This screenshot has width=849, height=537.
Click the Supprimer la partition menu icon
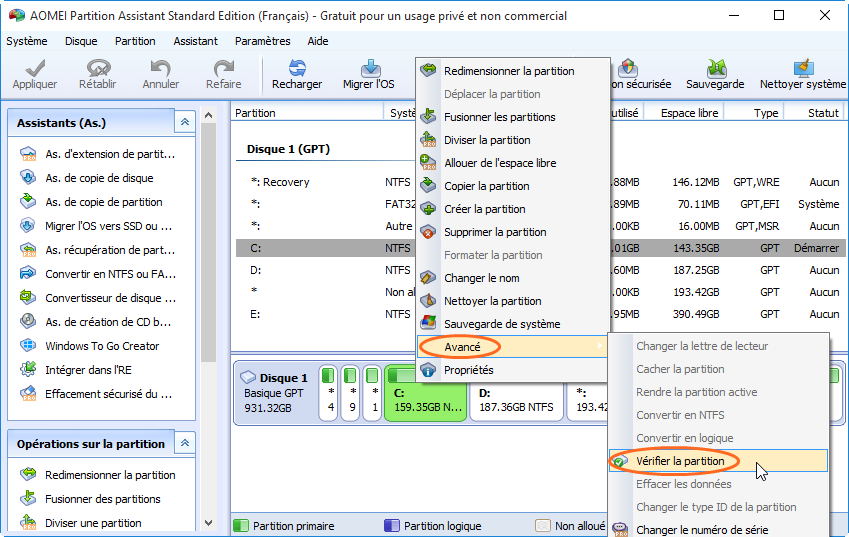[x=428, y=232]
